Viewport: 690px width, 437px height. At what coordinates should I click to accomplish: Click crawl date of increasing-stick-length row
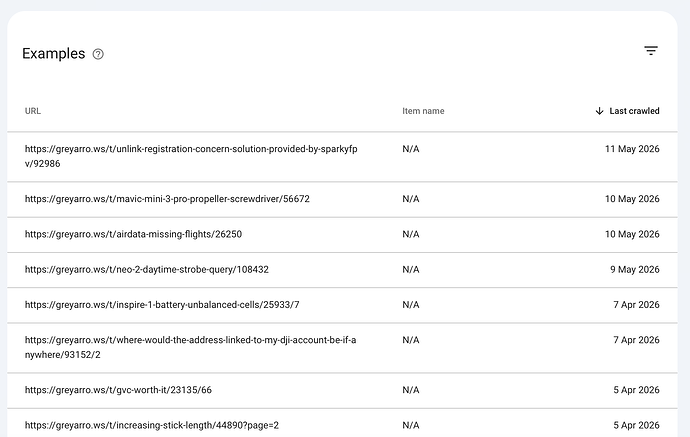(x=636, y=425)
